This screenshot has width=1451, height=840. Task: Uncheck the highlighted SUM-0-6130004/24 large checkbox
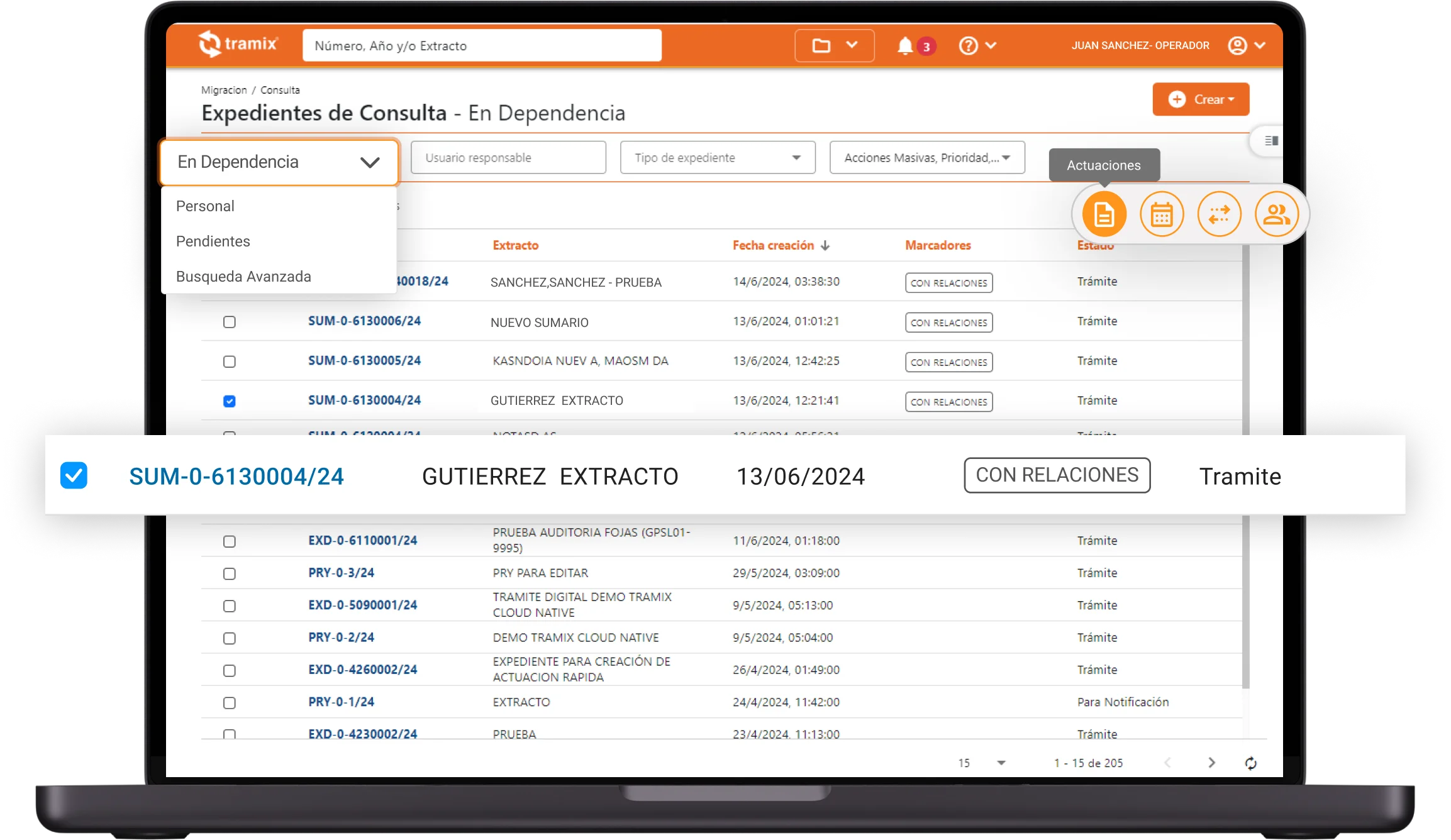coord(74,475)
